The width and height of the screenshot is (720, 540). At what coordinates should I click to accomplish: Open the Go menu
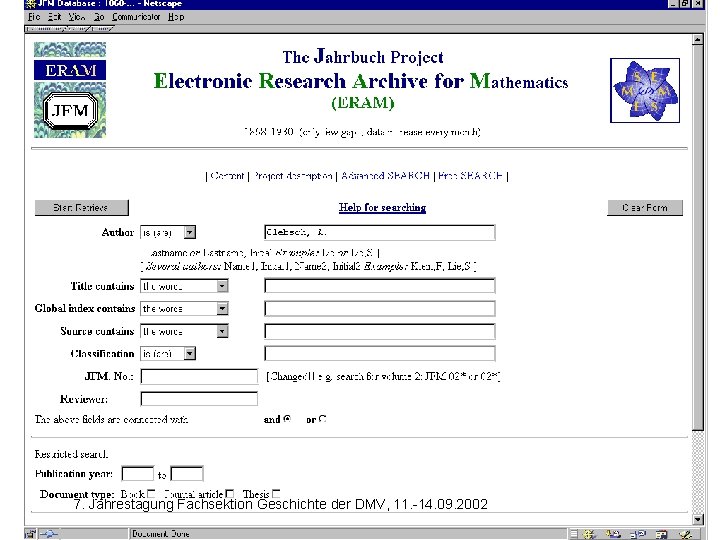[99, 17]
